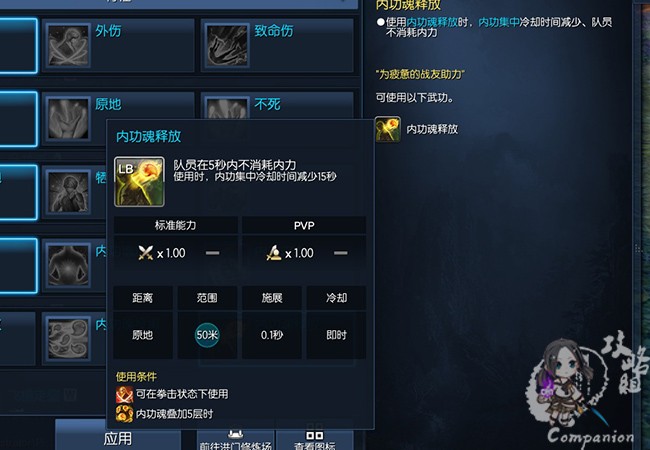The width and height of the screenshot is (650, 450).
Task: Click the LB skill icon in tooltip
Action: pyautogui.click(x=139, y=181)
